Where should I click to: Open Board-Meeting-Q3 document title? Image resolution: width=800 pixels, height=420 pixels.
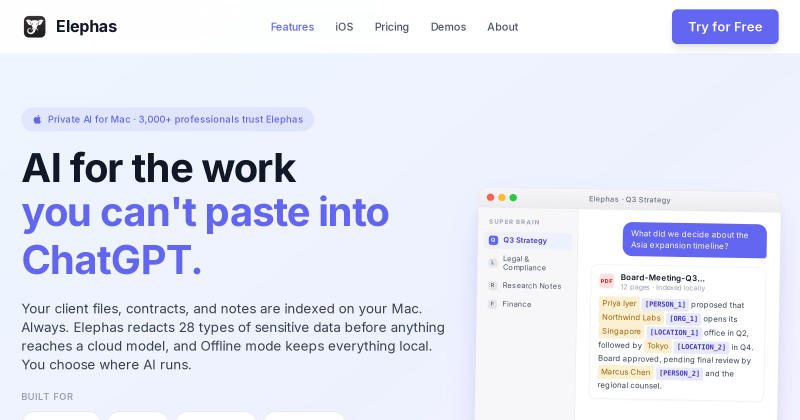click(x=662, y=278)
